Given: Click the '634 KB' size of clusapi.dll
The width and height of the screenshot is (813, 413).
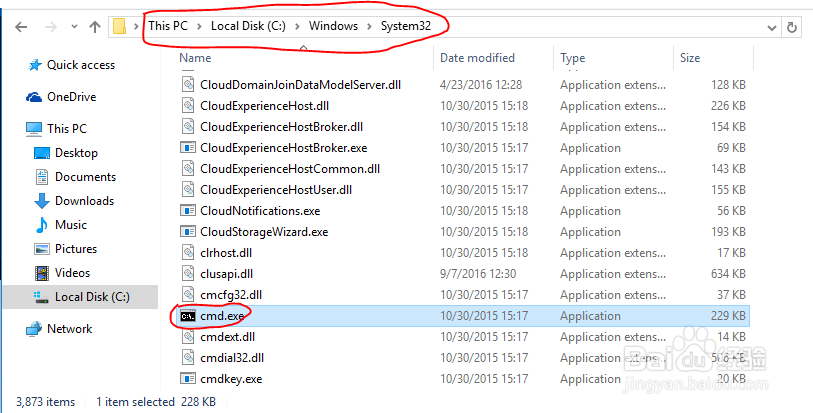Looking at the screenshot, I should point(728,274).
